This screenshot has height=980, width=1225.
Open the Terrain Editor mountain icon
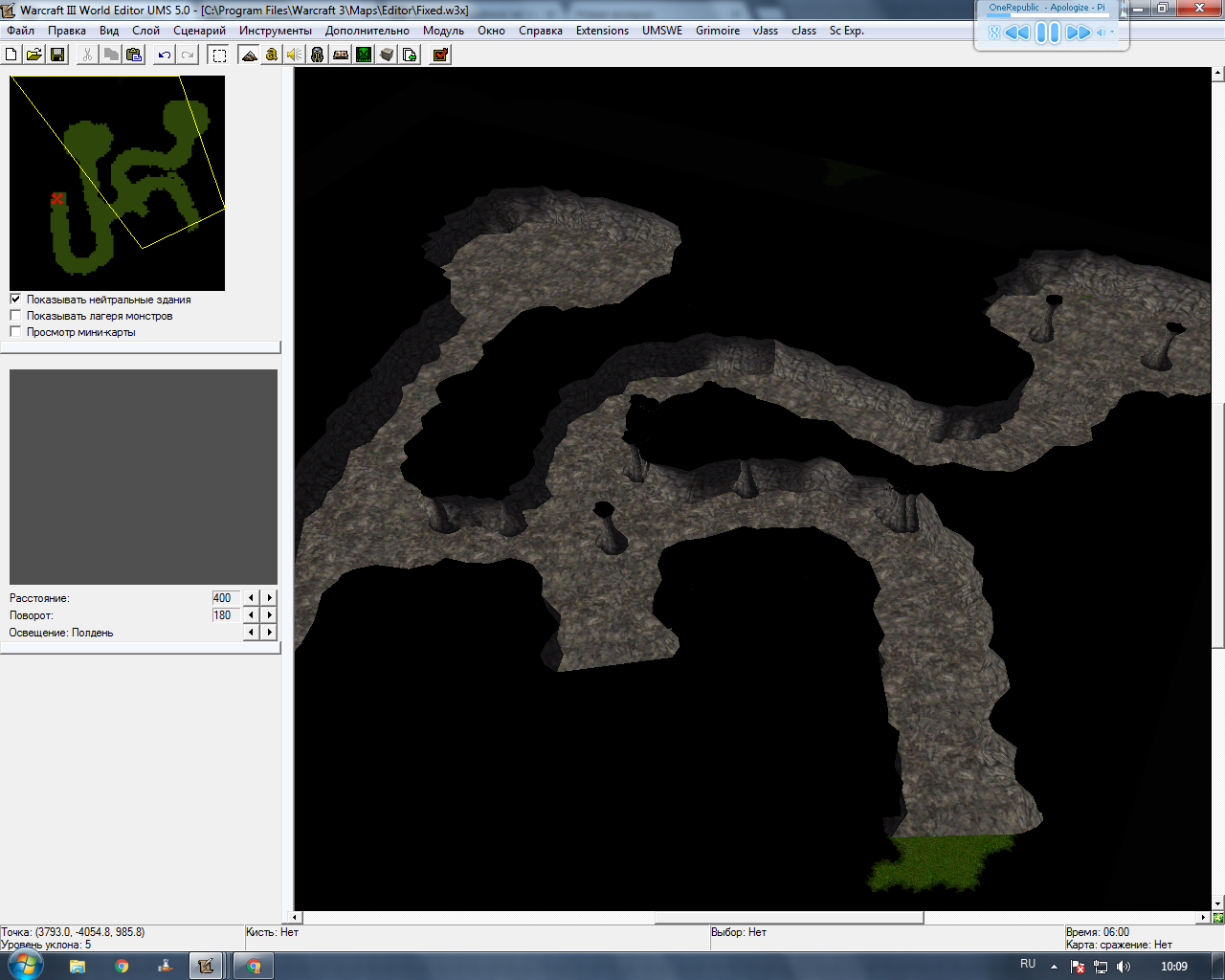(249, 55)
